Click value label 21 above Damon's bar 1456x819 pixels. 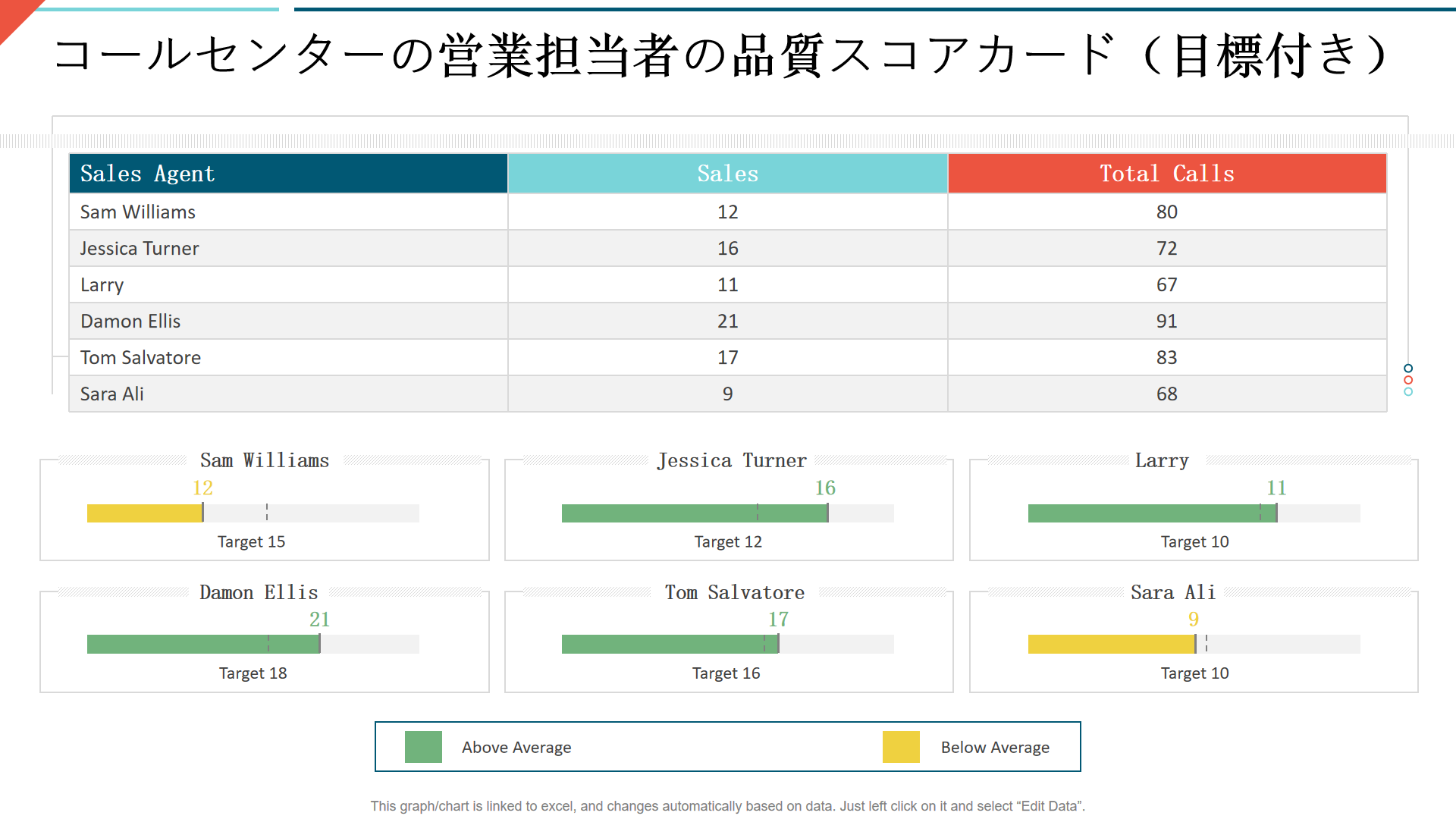pos(319,620)
